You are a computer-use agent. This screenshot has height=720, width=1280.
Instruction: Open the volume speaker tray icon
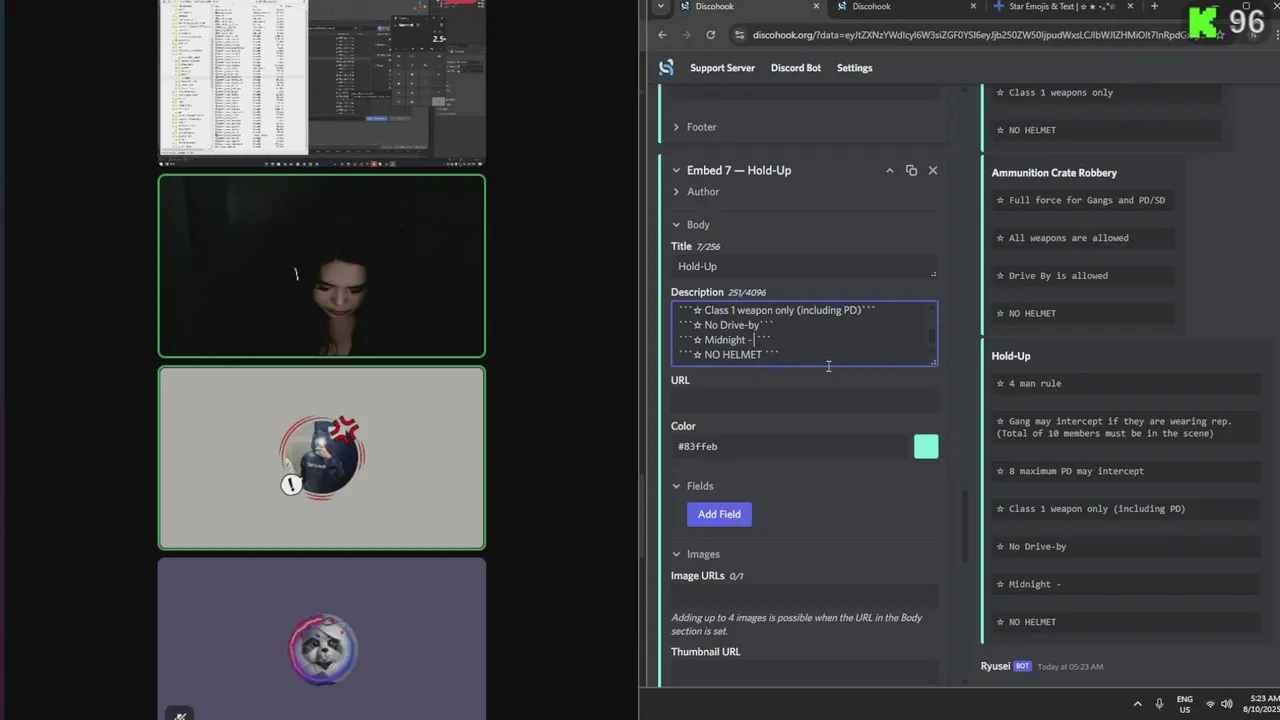pos(1227,704)
